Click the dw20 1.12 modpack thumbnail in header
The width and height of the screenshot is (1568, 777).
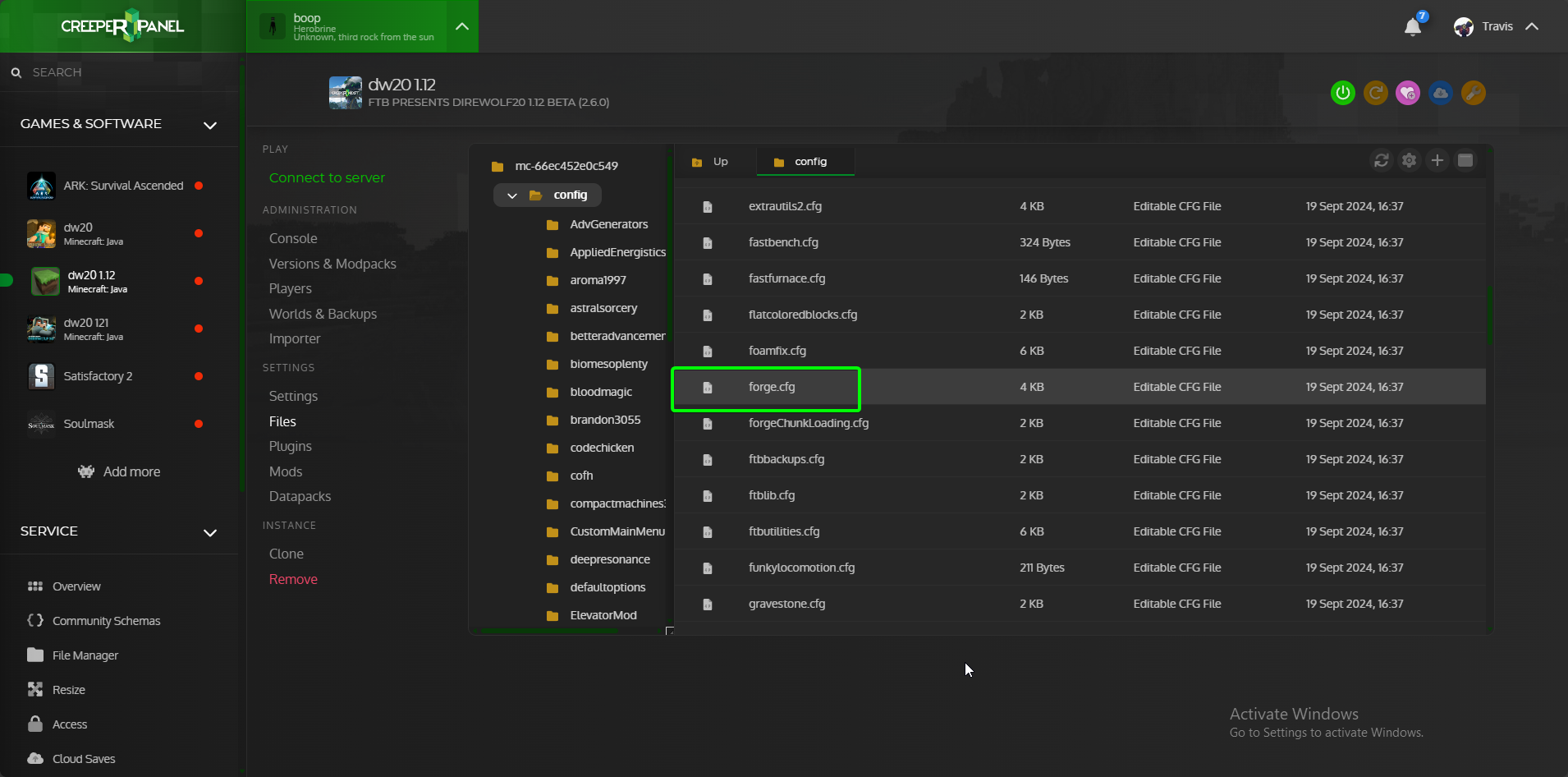click(x=346, y=93)
